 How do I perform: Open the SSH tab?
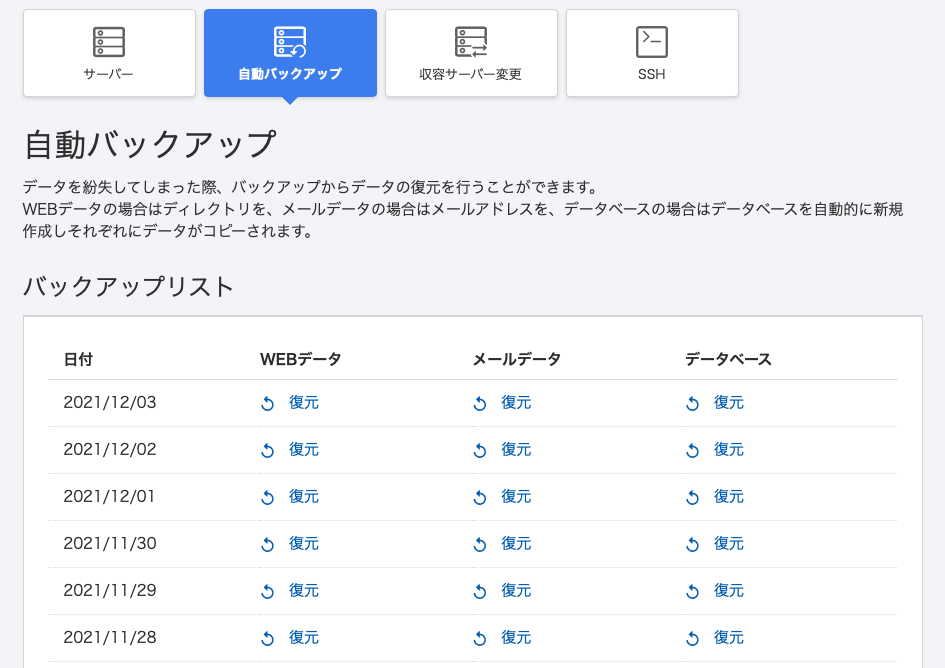tap(652, 53)
